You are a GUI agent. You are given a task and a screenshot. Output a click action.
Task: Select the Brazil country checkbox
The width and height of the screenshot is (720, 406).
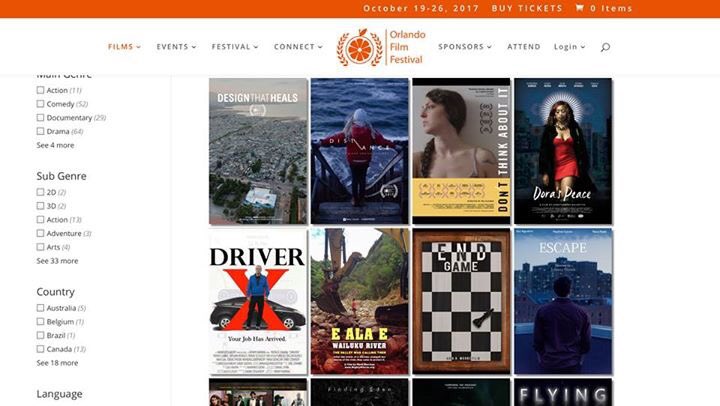[x=40, y=335]
